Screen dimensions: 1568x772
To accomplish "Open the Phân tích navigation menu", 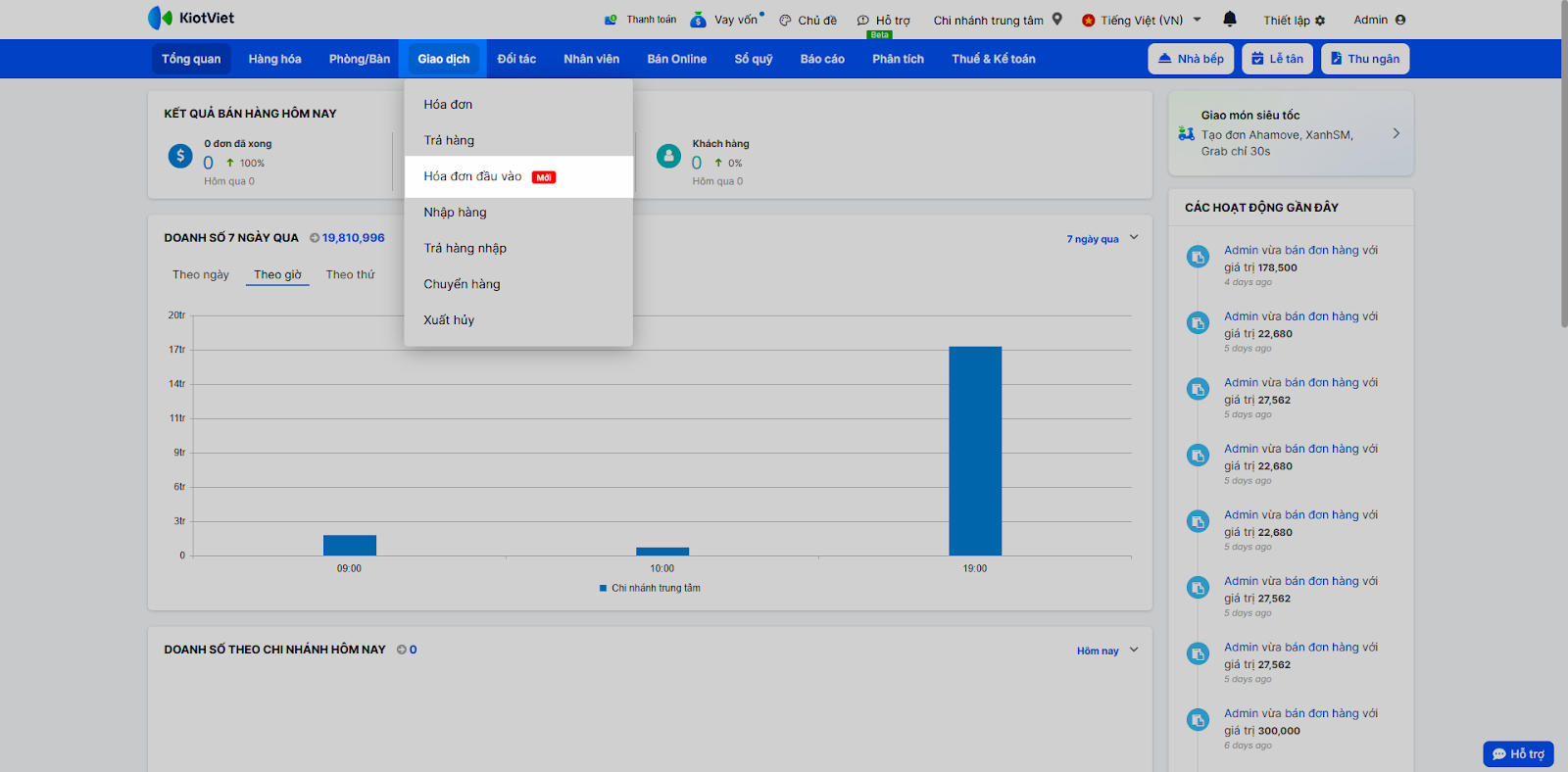I will (898, 59).
